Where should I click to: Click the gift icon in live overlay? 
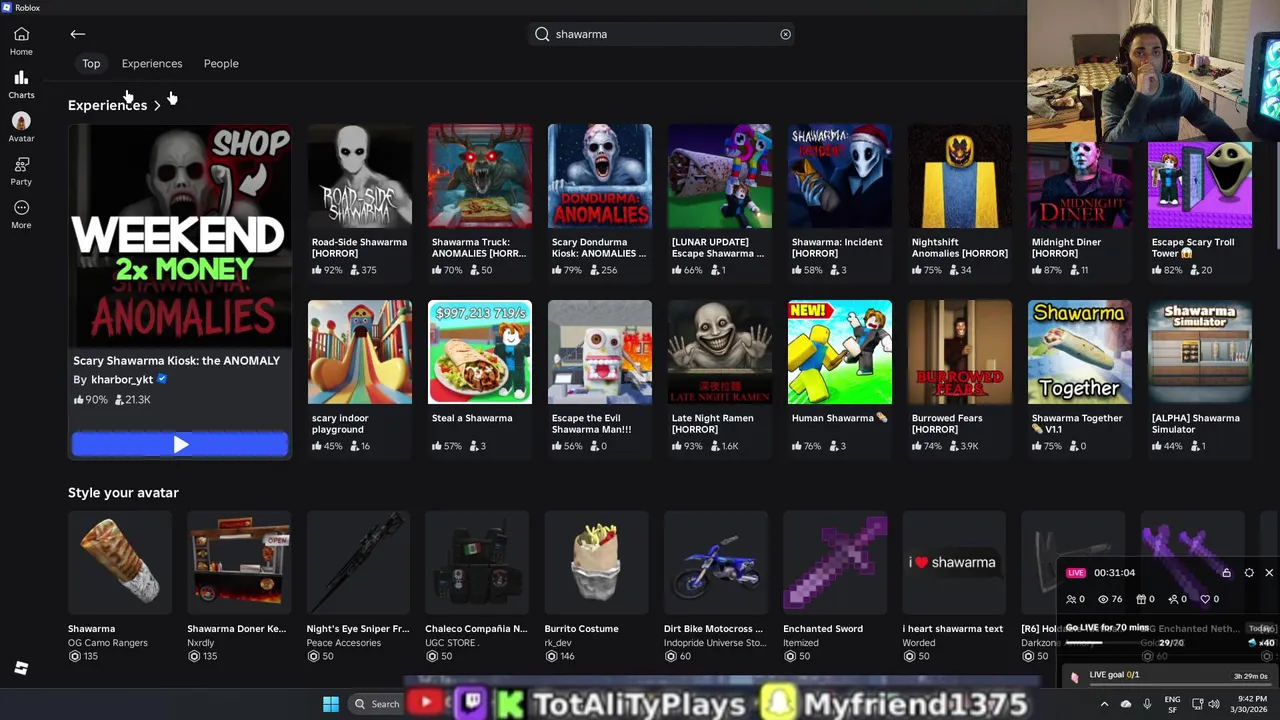click(1141, 599)
